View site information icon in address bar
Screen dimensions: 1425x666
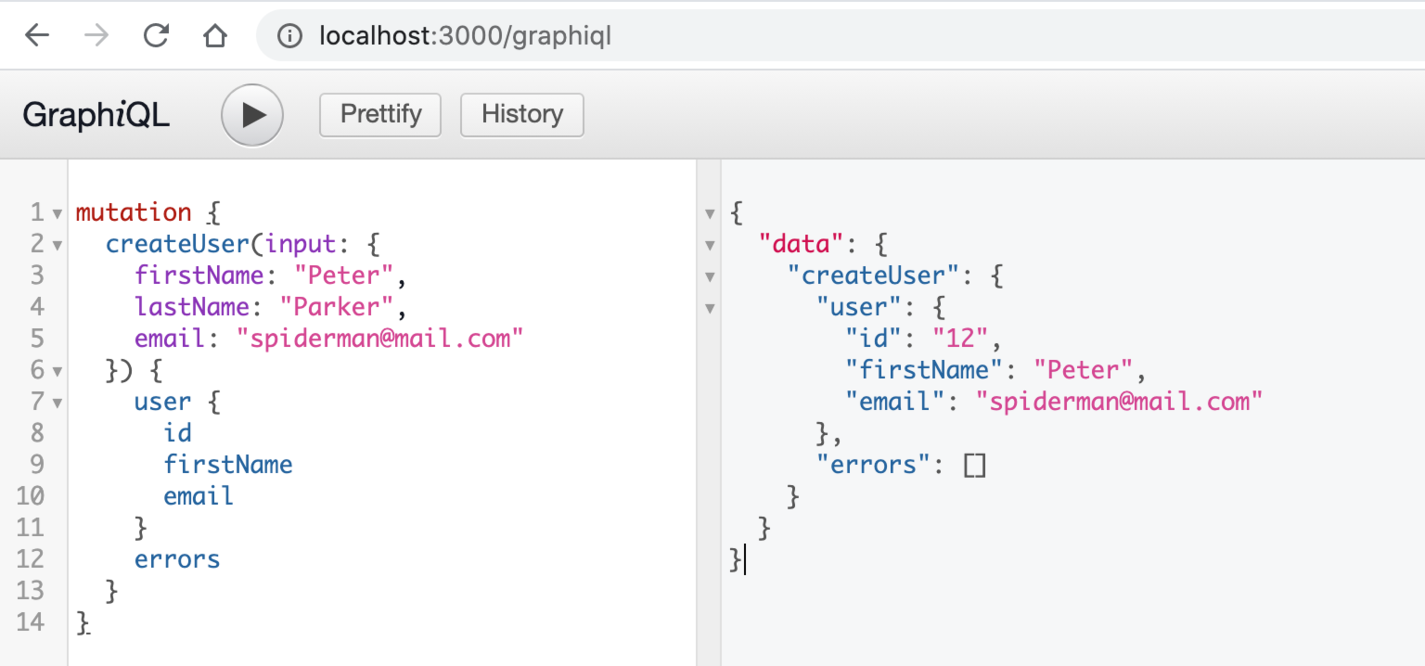coord(289,37)
